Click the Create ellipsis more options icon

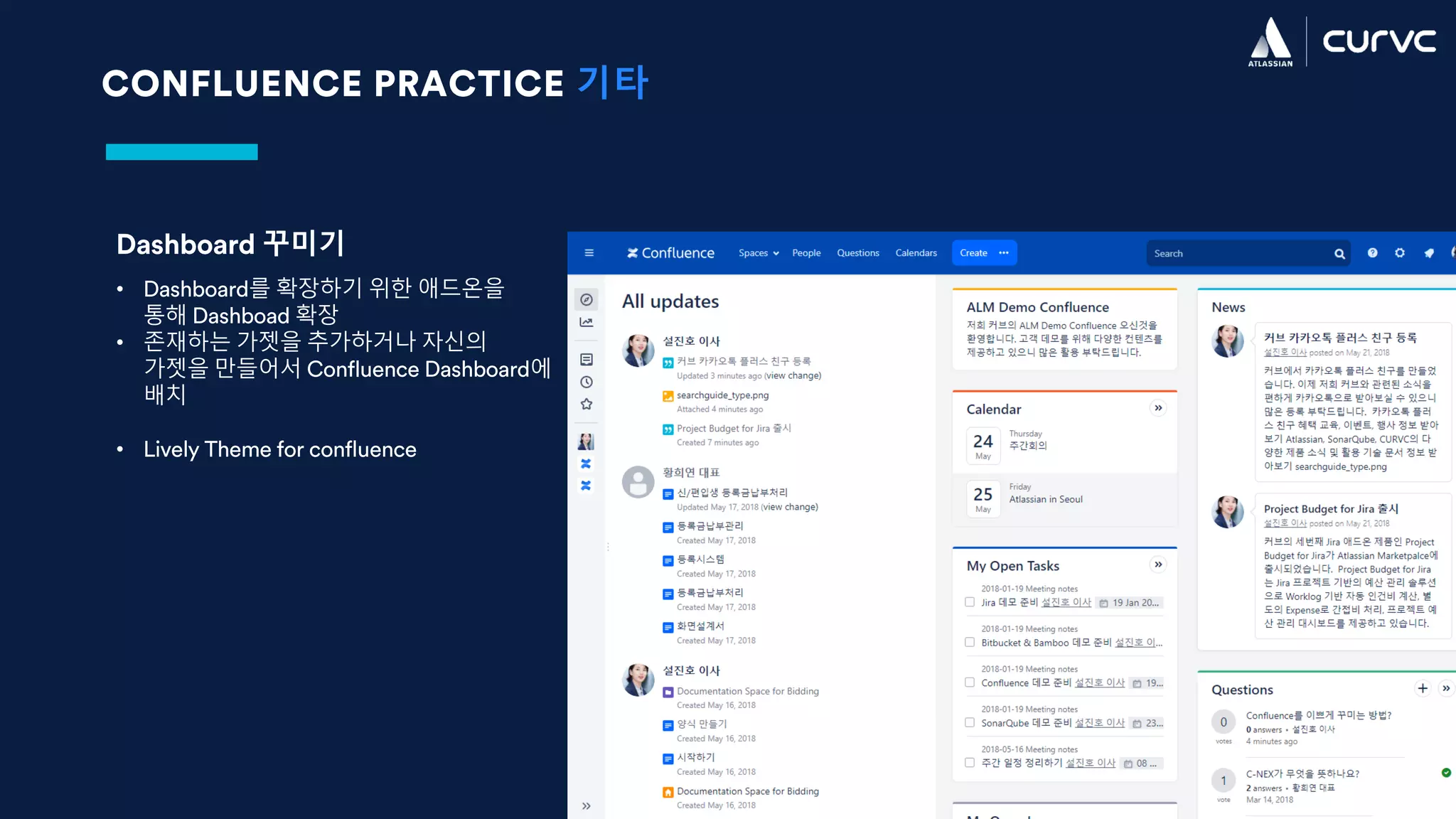1004,253
